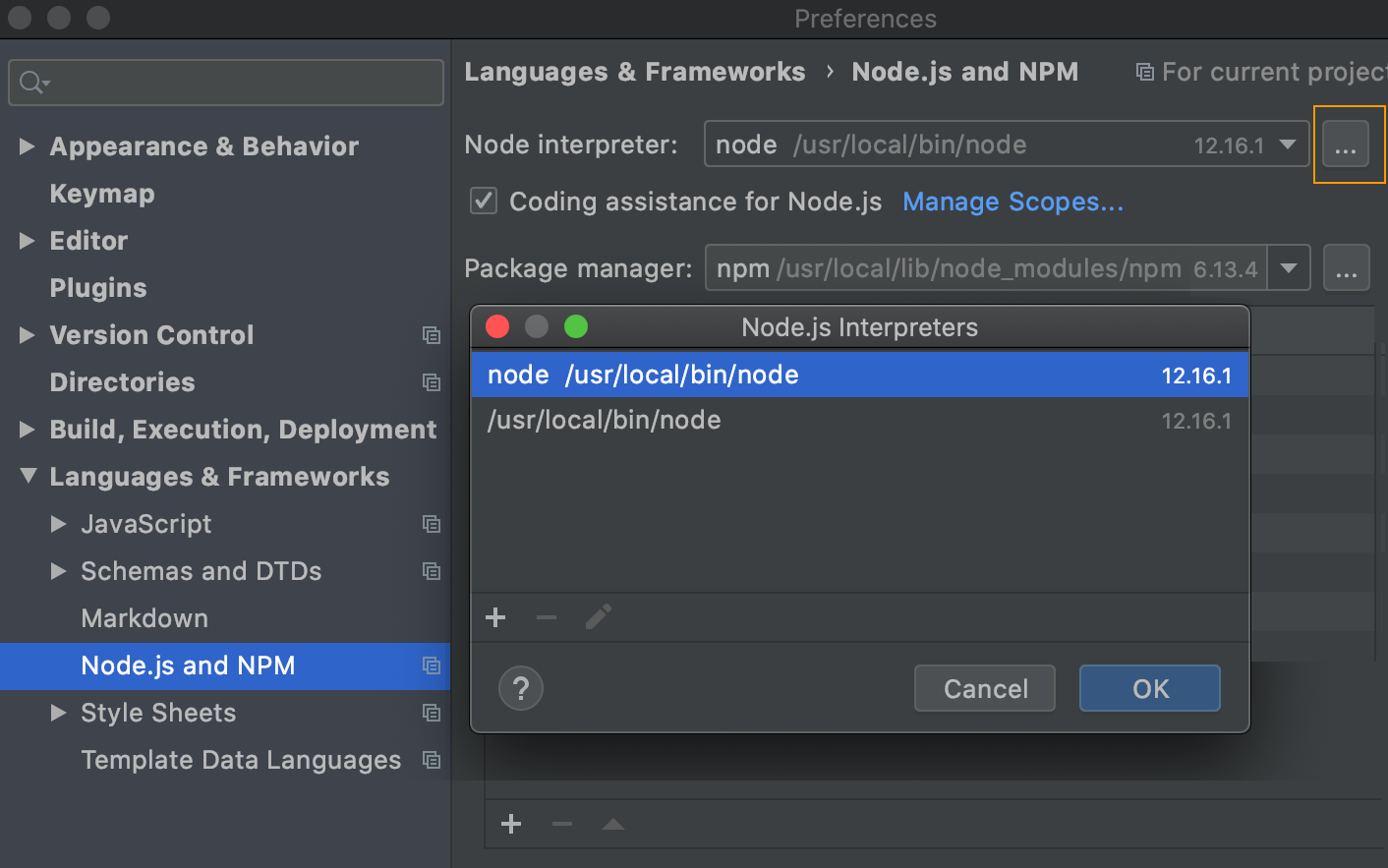Click the Preferences search field

(x=226, y=83)
